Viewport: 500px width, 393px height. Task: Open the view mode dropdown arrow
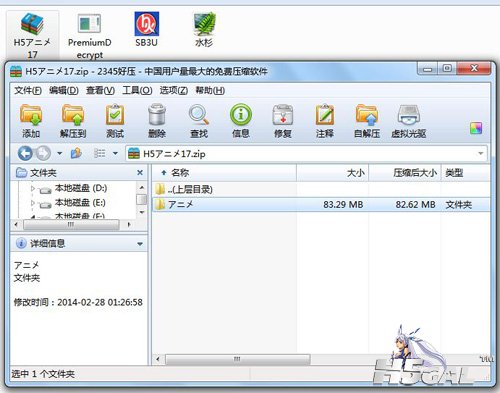(115, 153)
